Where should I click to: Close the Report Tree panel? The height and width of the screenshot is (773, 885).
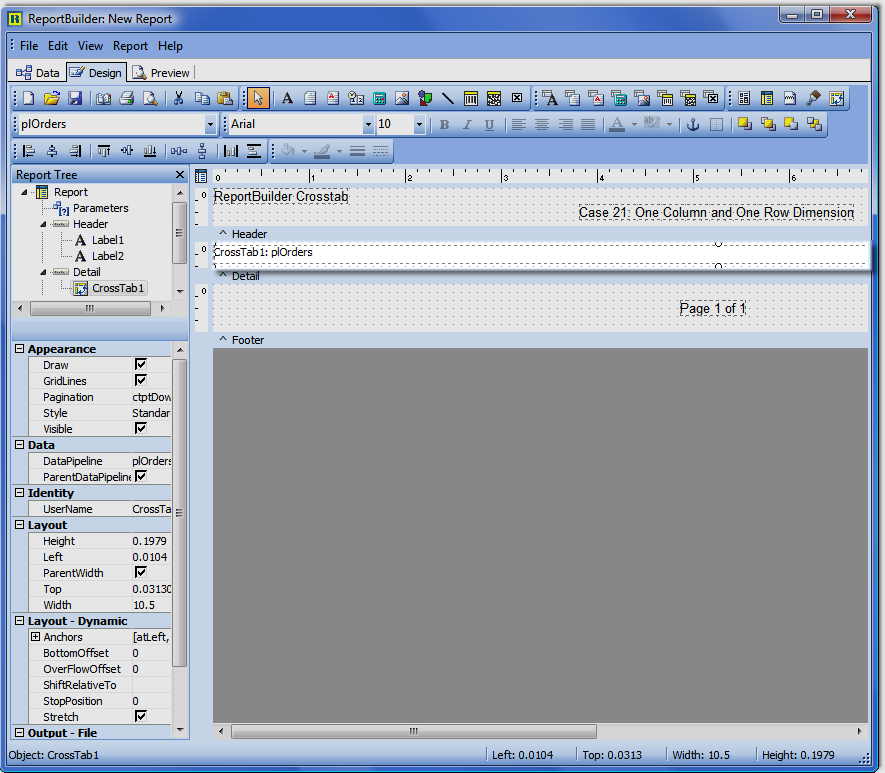[180, 175]
